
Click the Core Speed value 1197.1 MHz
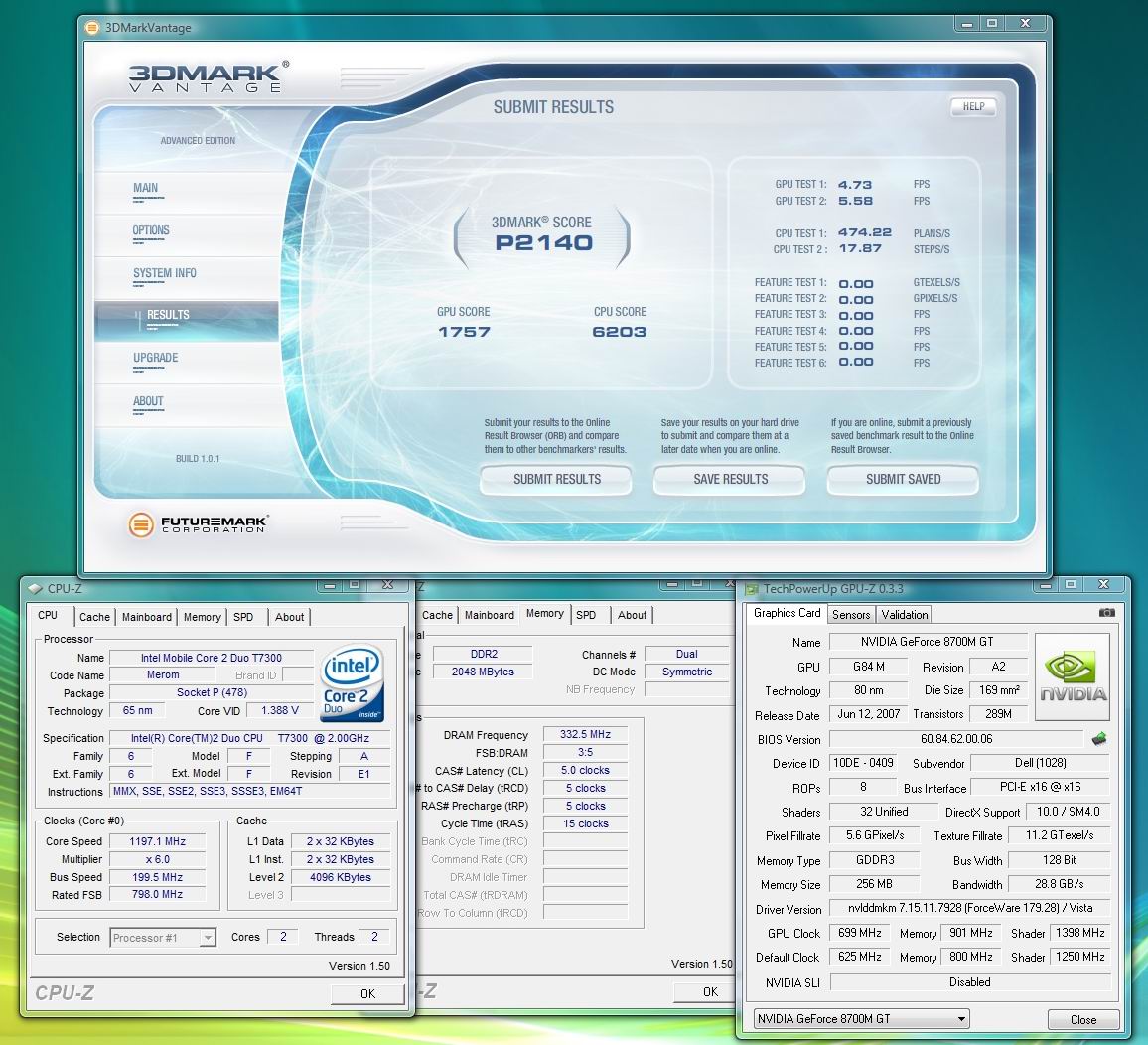pos(158,841)
